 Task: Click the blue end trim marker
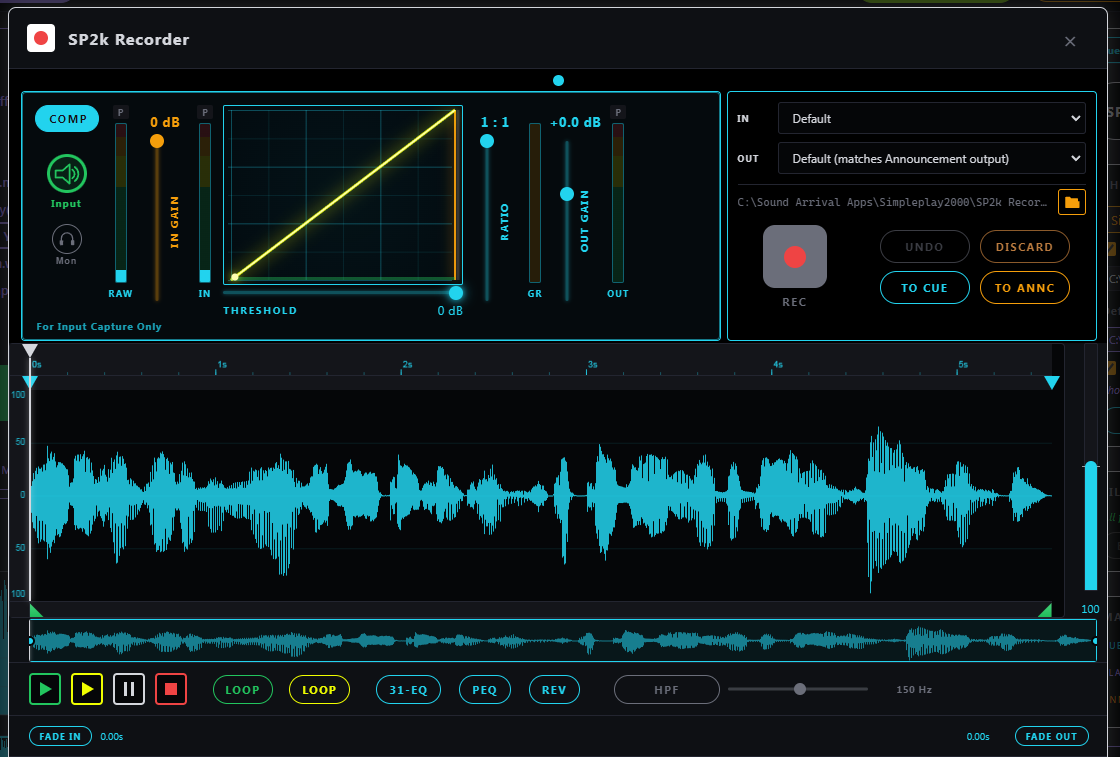pyautogui.click(x=1051, y=383)
